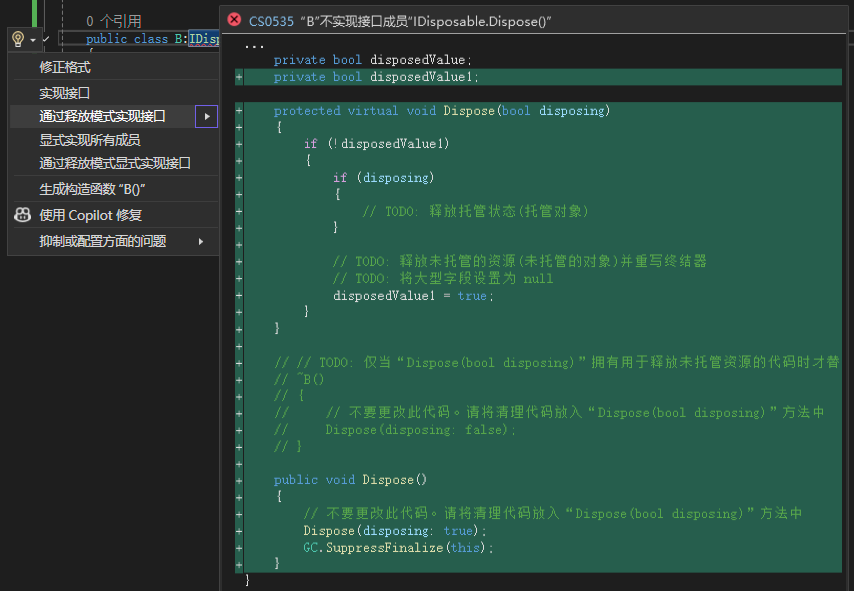This screenshot has width=854, height=591.
Task: Click the plus marker beside 'public void Dispose()'
Action: (239, 480)
